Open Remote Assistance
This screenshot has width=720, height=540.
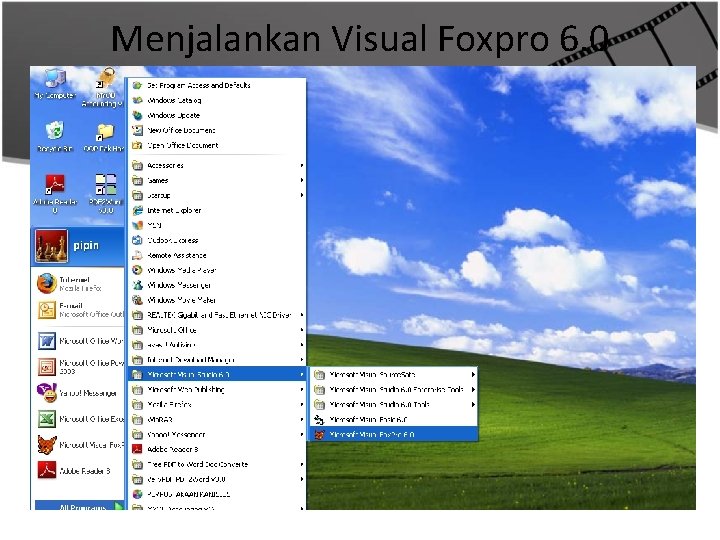(216, 255)
